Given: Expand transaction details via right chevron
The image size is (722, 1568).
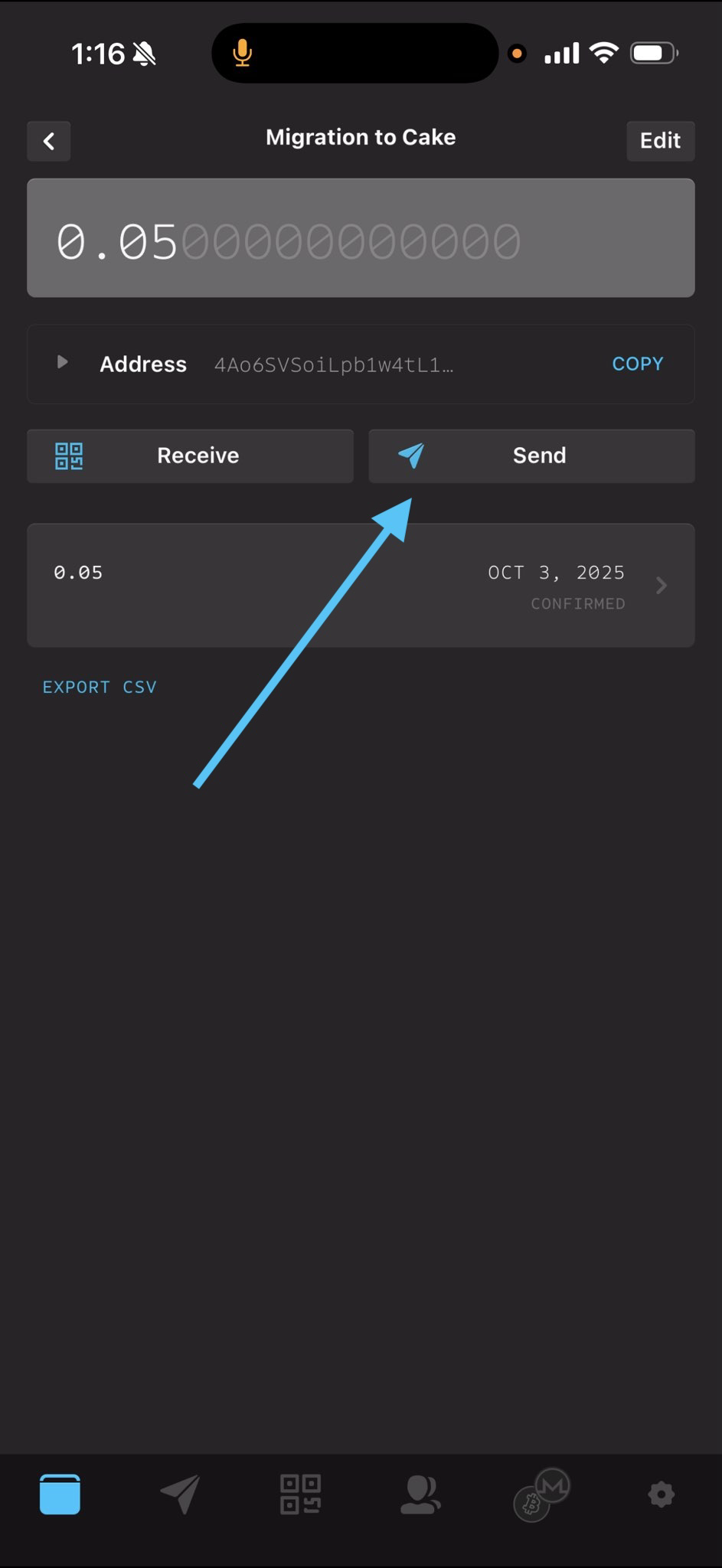Looking at the screenshot, I should [x=662, y=586].
